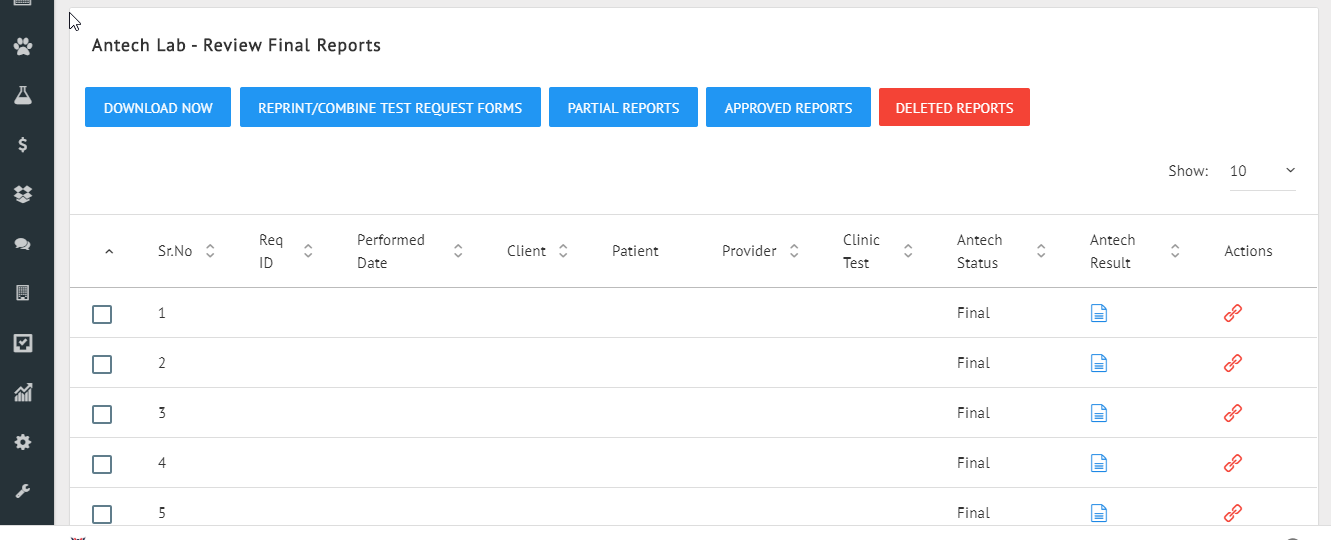Click the Actions column header
The image size is (1331, 540).
(1248, 251)
